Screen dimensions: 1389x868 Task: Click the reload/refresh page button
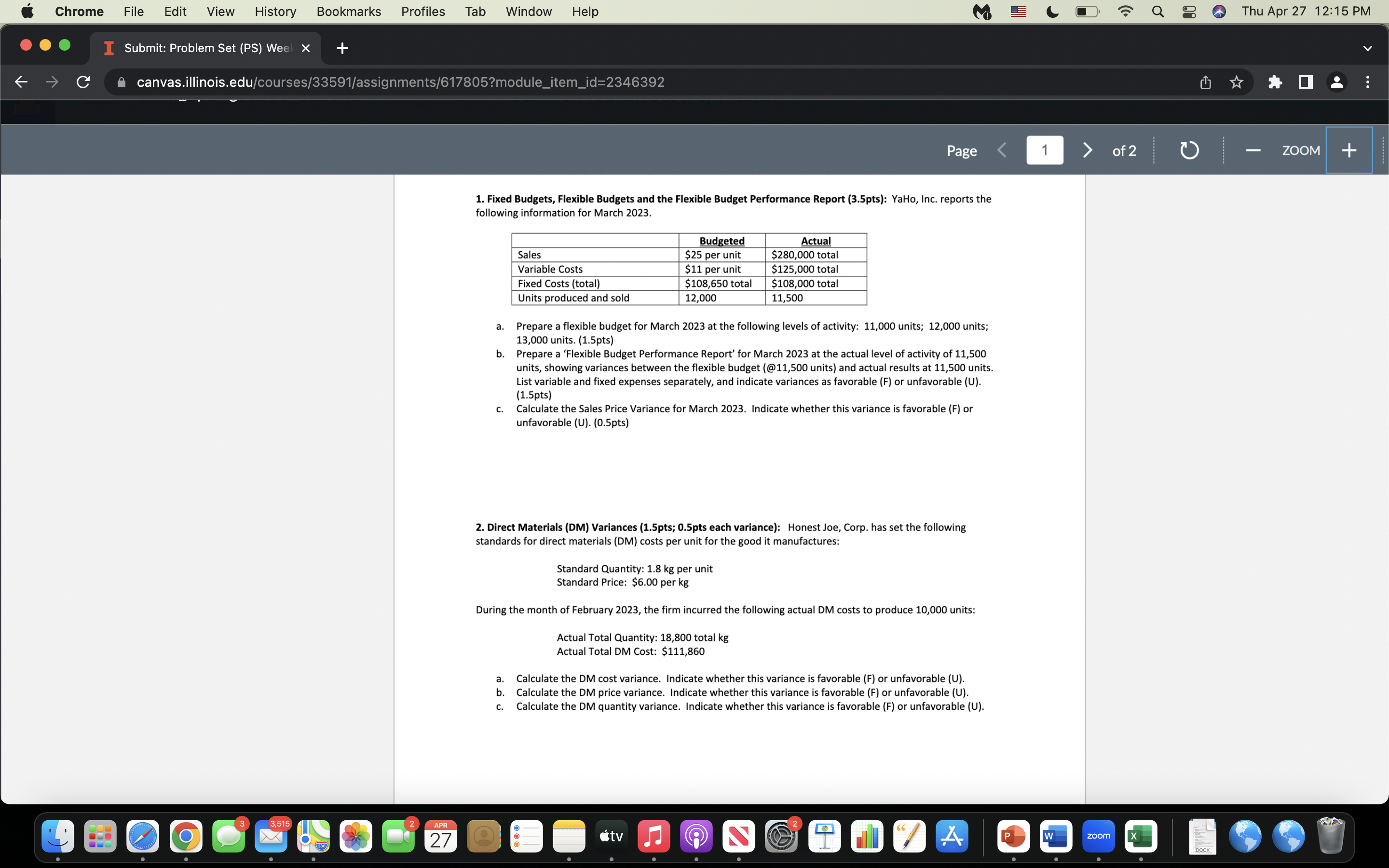coord(84,81)
